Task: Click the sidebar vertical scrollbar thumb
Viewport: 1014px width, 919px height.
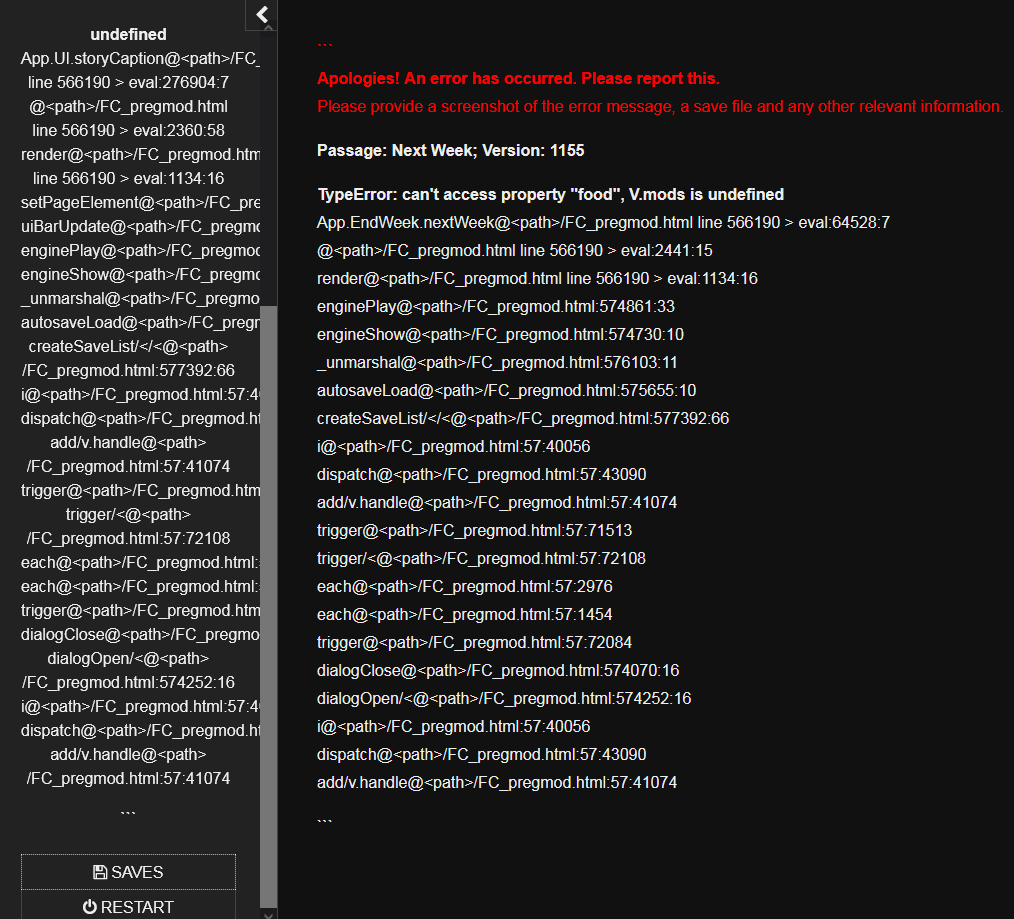Action: [x=268, y=600]
